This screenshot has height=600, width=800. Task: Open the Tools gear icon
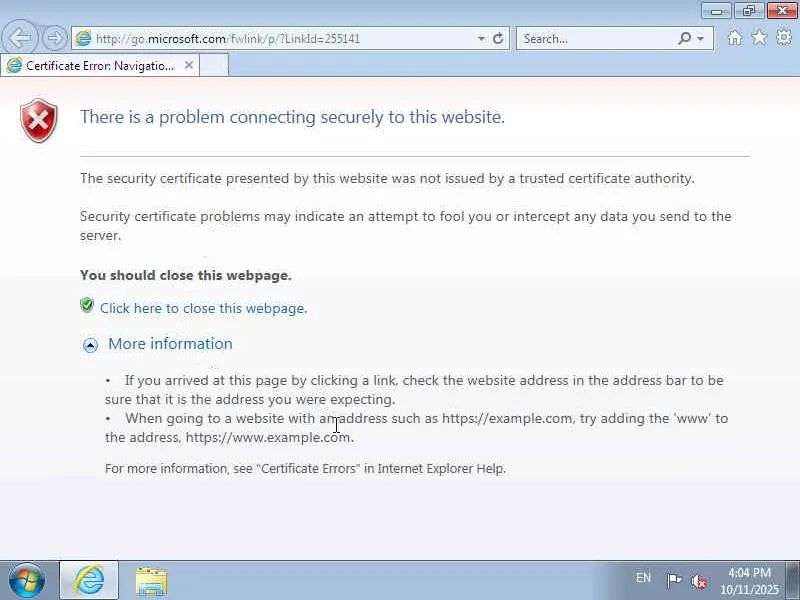[x=784, y=38]
